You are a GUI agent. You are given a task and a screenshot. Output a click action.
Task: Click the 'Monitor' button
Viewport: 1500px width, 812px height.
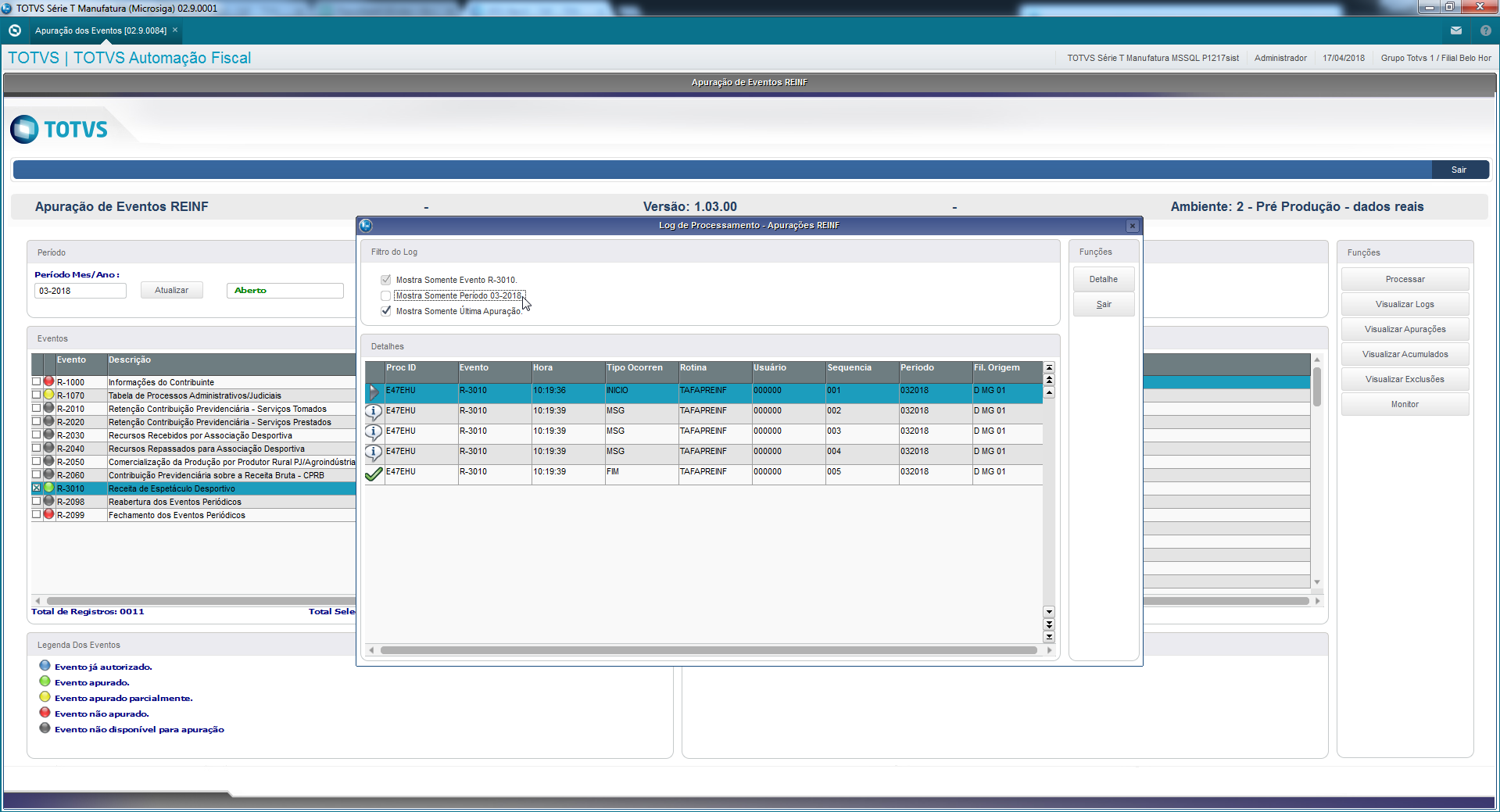(x=1405, y=405)
